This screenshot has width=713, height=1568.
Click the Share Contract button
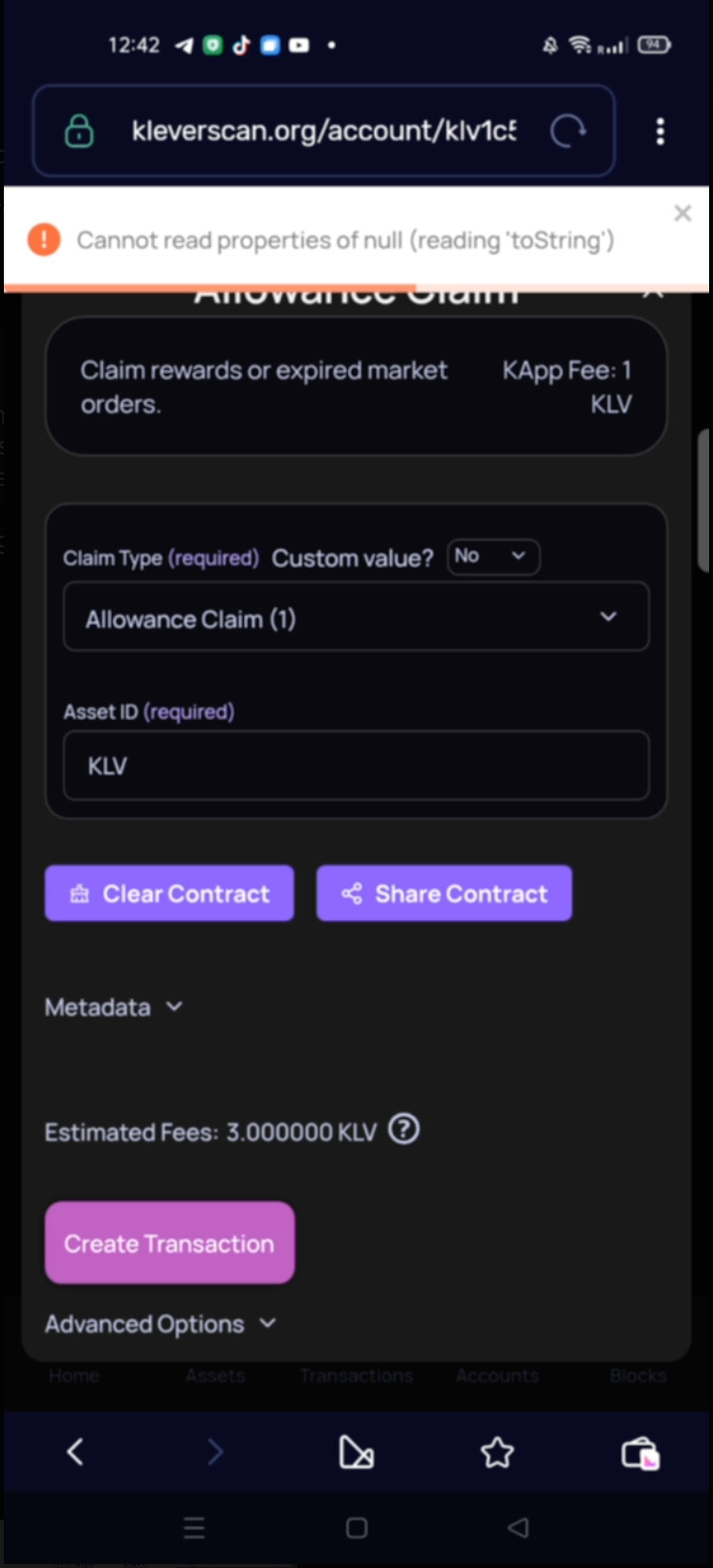pyautogui.click(x=444, y=894)
